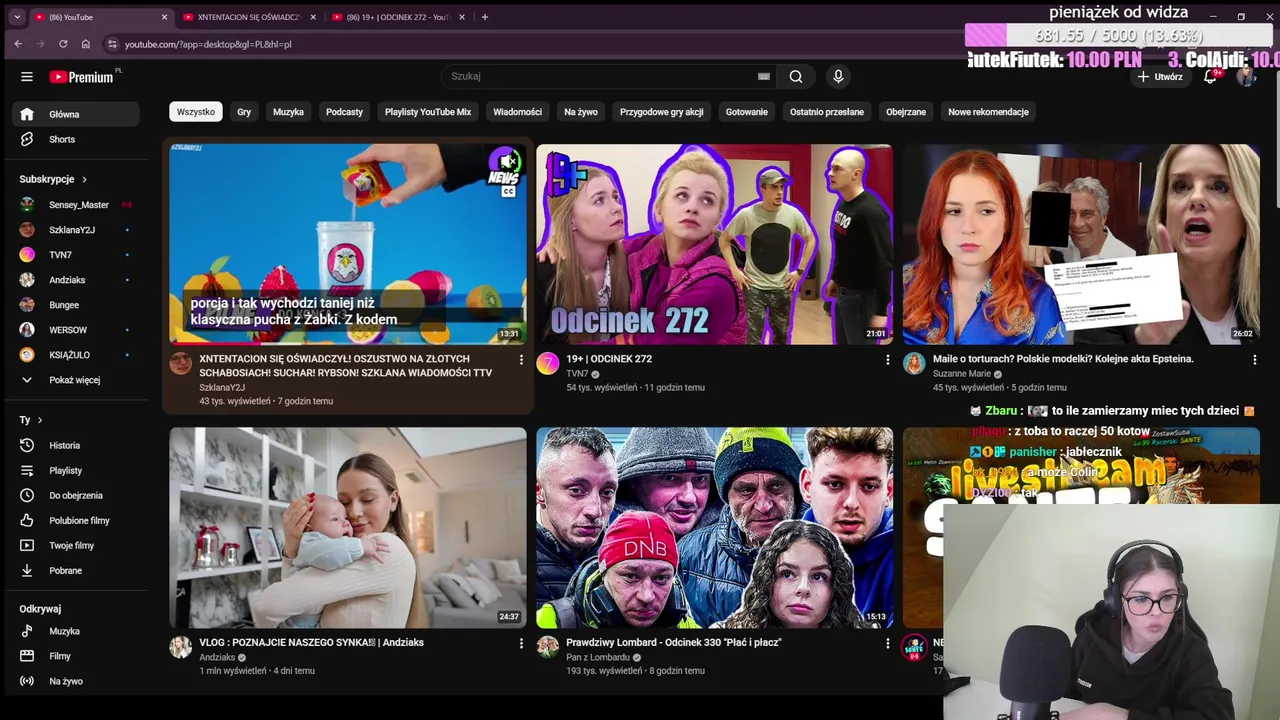Mute preview on XNTENTACION thumbnail
Screen dimensions: 1280x720
point(508,161)
